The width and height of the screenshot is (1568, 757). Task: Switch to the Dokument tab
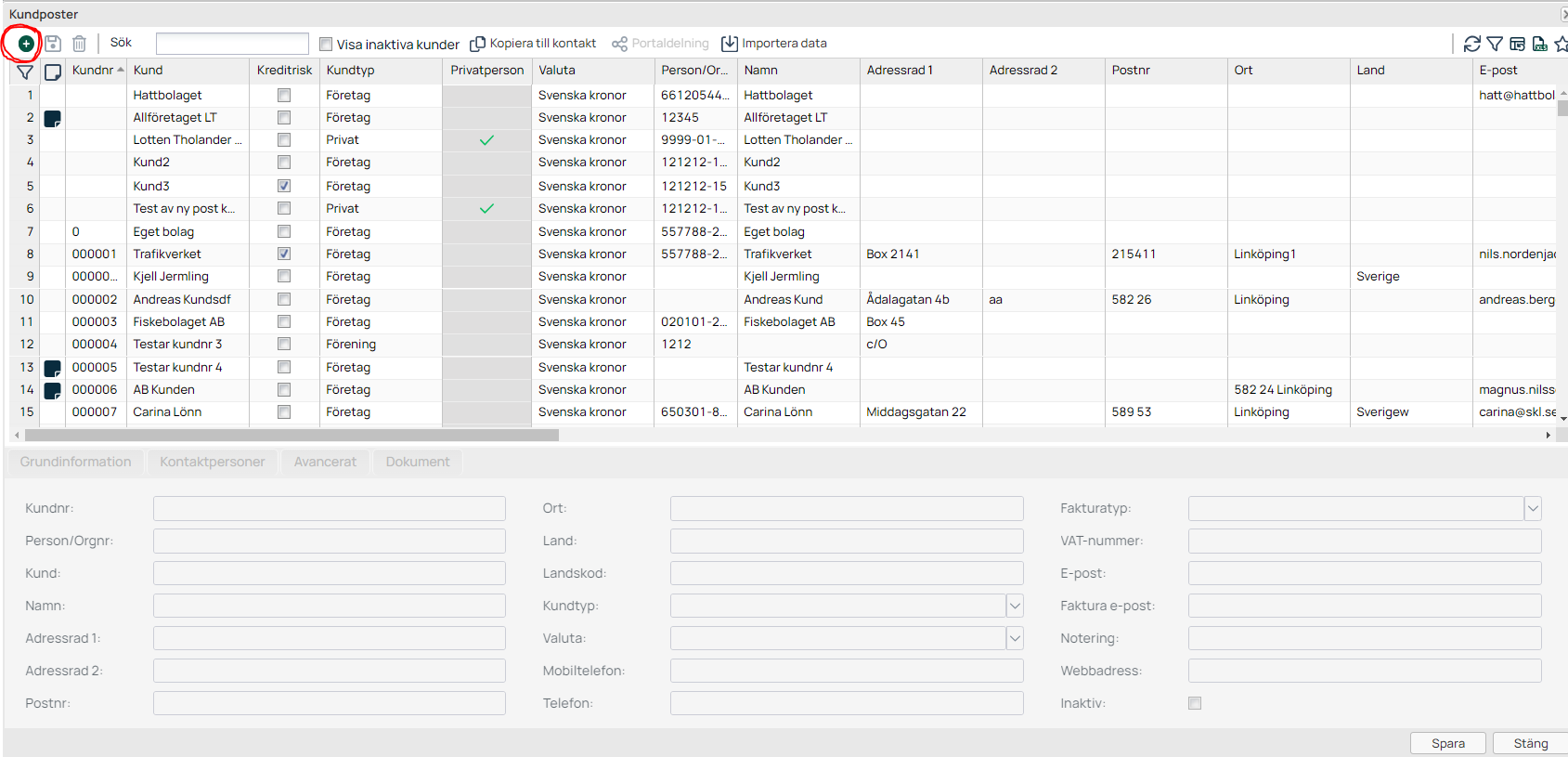coord(418,462)
